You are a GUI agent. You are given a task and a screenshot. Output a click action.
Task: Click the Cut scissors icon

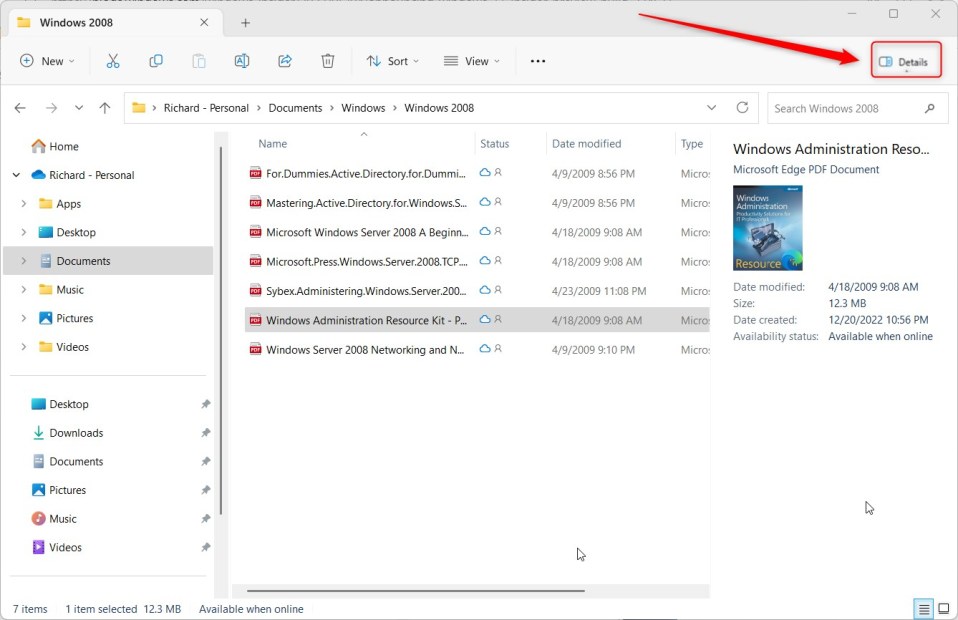(113, 61)
